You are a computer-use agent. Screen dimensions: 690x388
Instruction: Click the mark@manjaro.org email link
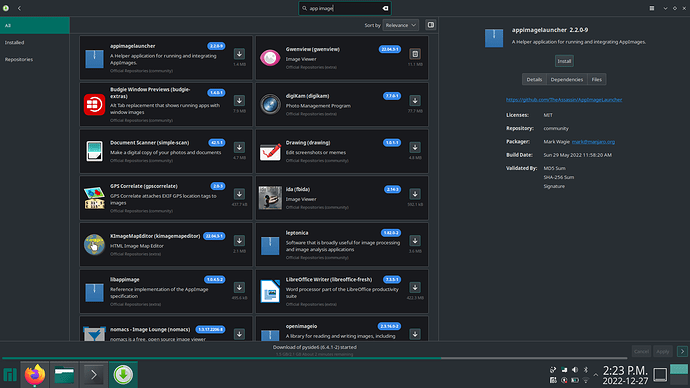coord(593,142)
